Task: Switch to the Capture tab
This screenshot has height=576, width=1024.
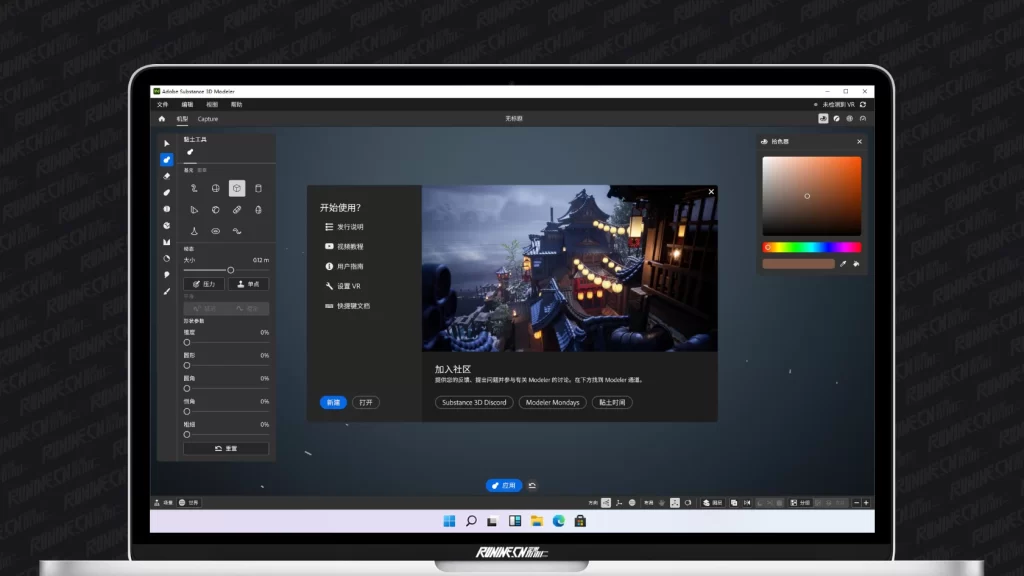Action: point(208,119)
